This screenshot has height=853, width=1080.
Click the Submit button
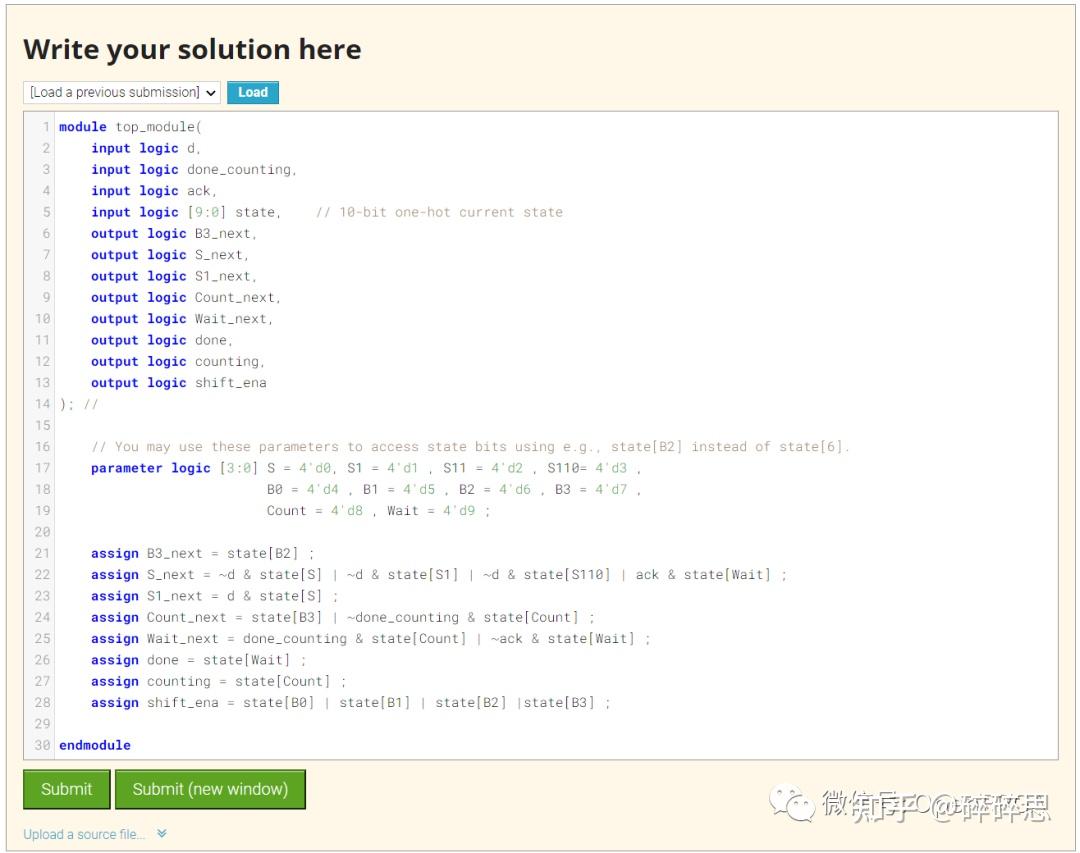(66, 789)
